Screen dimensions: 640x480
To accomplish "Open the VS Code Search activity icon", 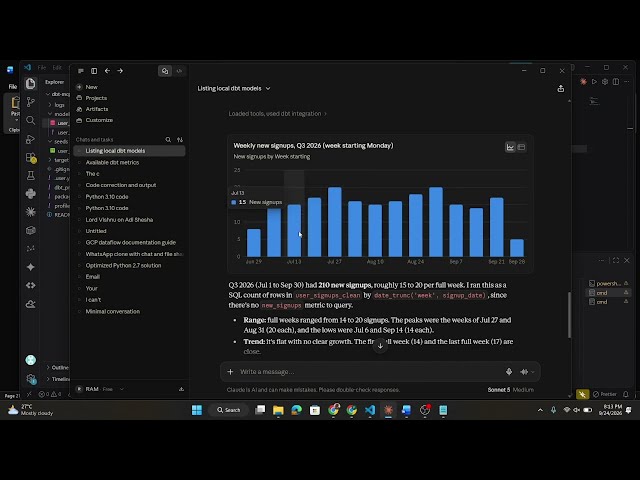I will pos(31,120).
